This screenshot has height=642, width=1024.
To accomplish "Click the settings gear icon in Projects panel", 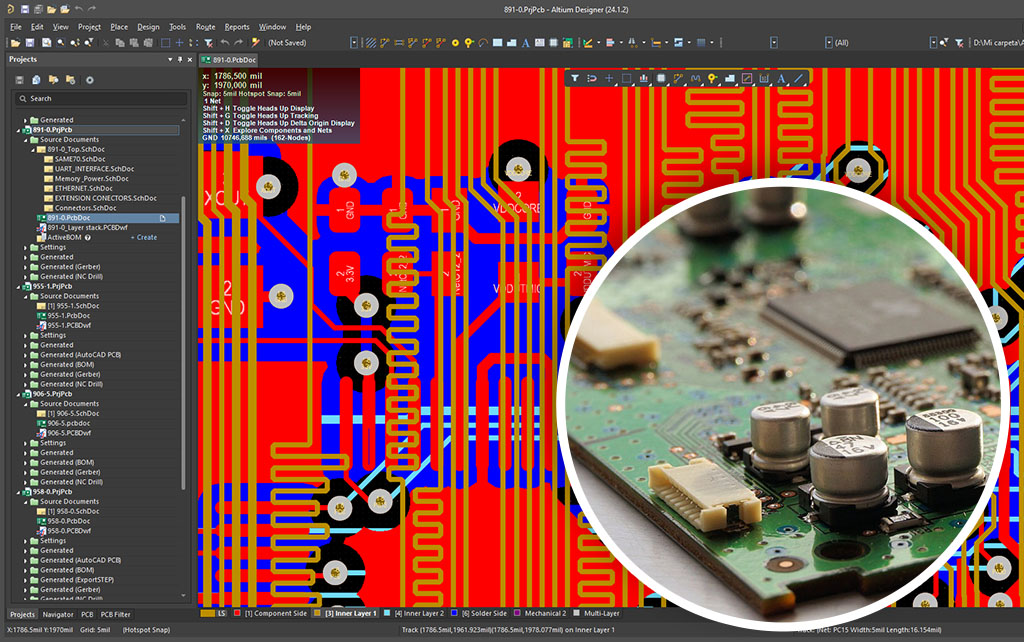I will coord(89,79).
